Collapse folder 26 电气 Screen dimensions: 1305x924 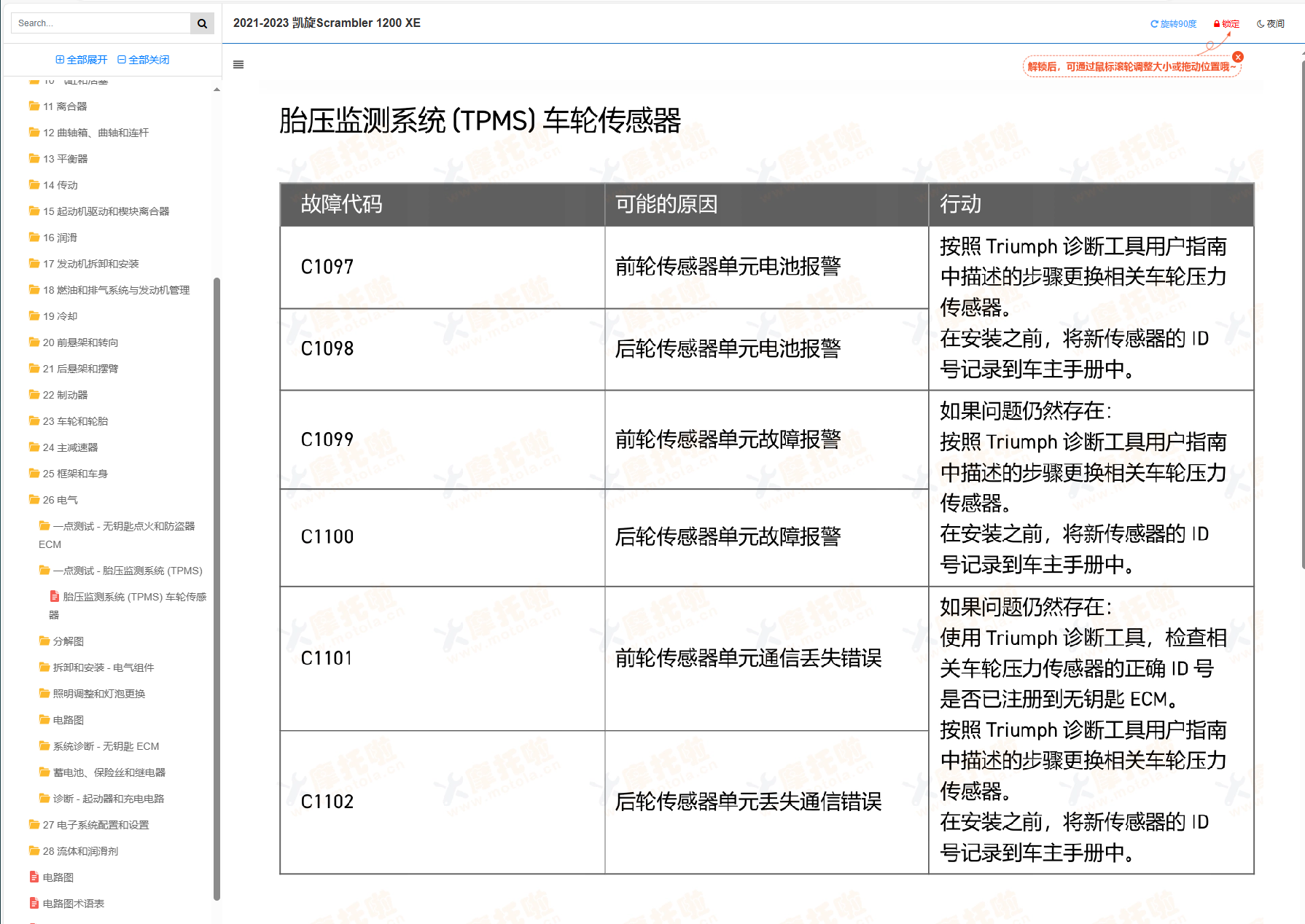tap(53, 500)
